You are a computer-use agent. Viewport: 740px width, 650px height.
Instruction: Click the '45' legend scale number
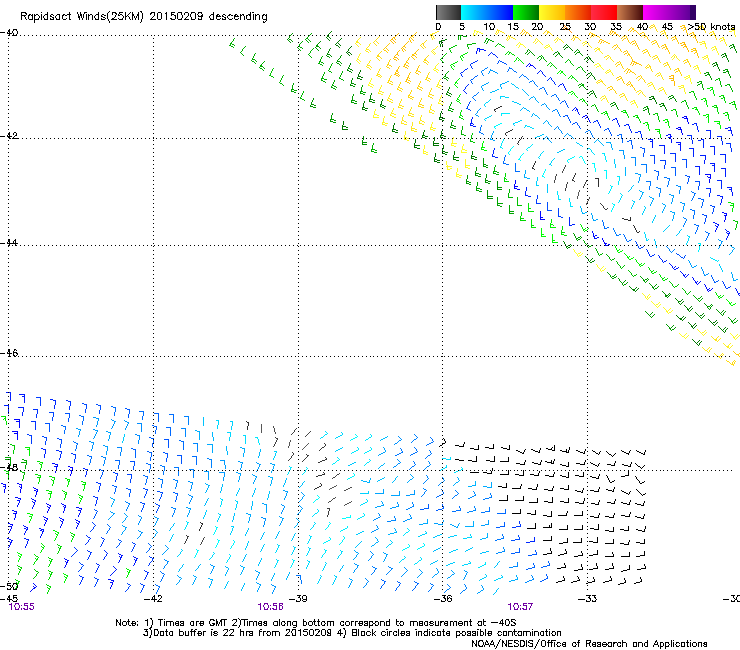pyautogui.click(x=667, y=27)
